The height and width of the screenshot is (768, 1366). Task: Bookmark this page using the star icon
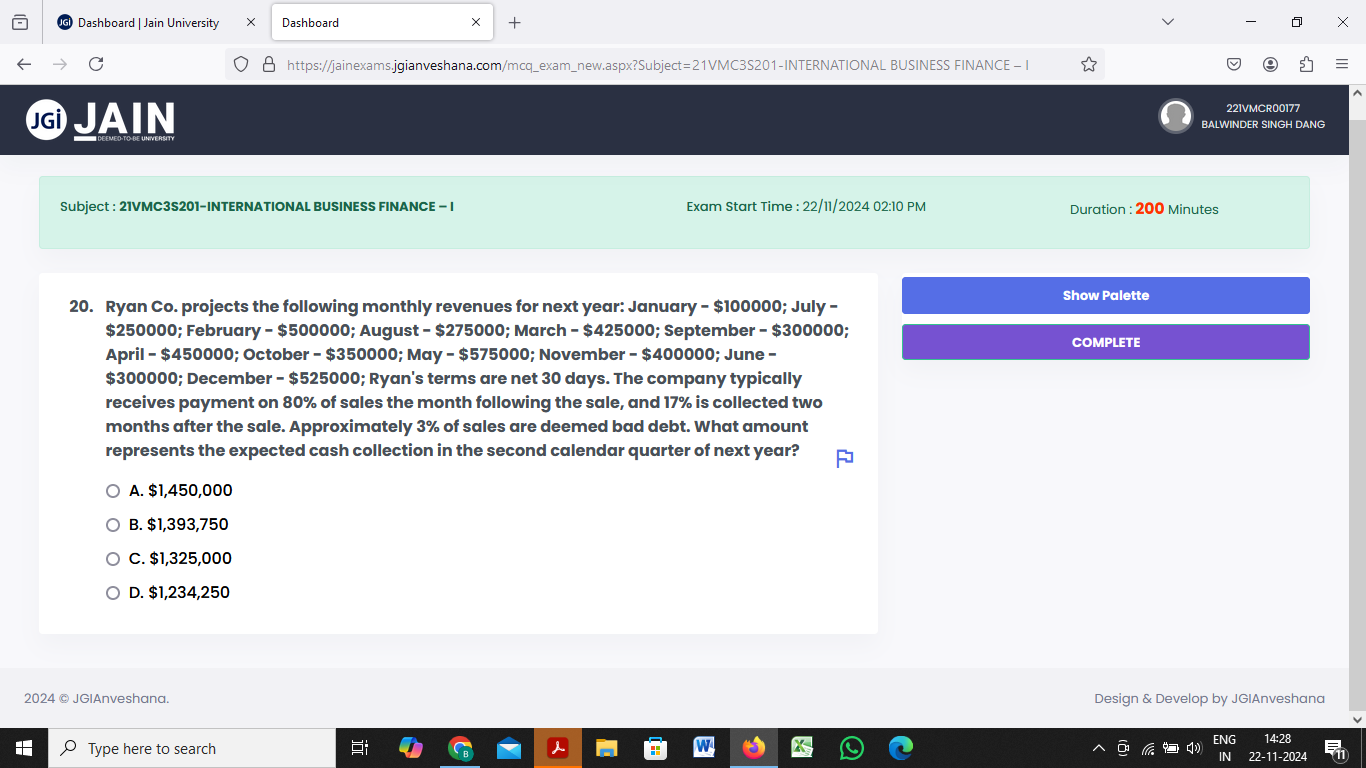click(1087, 63)
